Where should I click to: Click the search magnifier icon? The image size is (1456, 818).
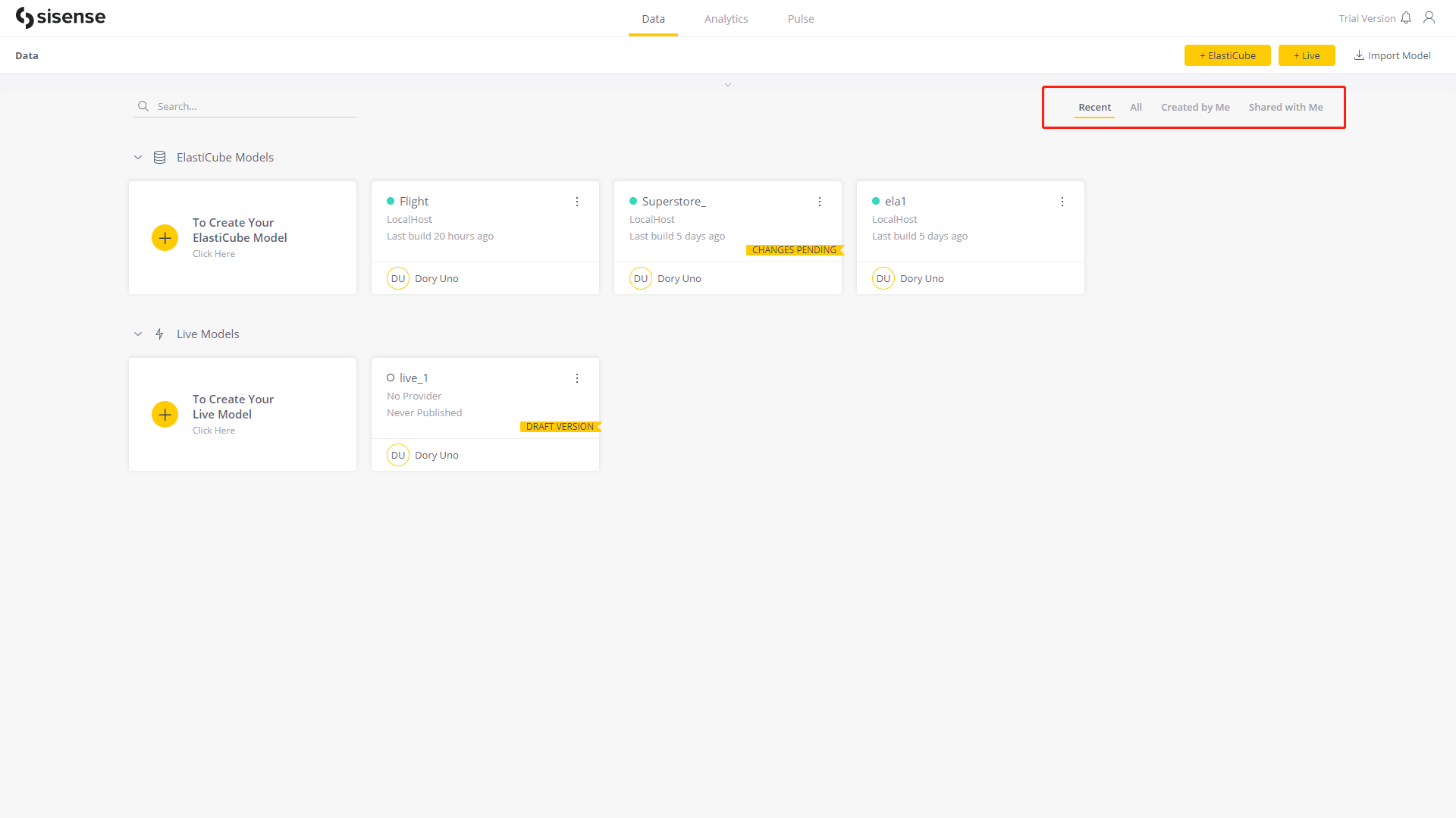[x=143, y=106]
